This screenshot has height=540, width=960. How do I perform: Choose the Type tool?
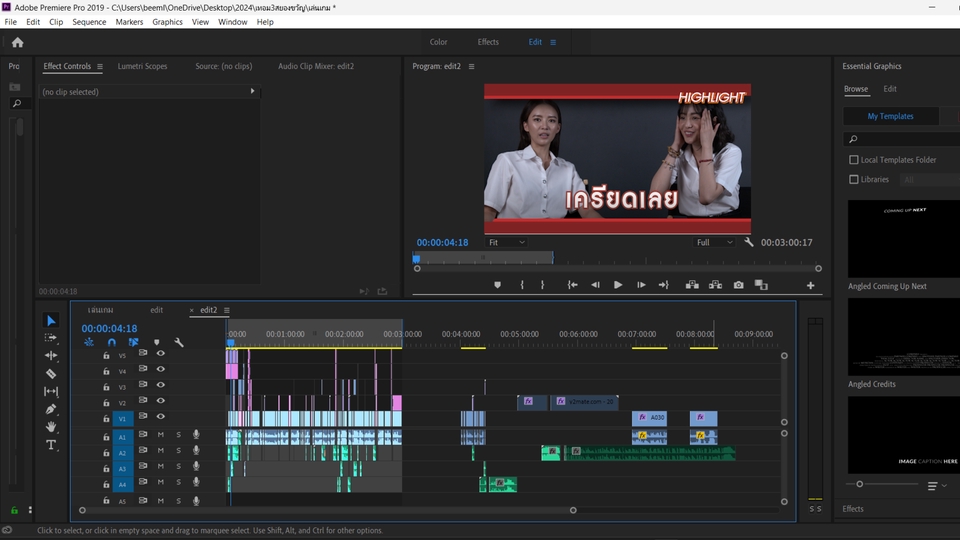click(x=51, y=445)
